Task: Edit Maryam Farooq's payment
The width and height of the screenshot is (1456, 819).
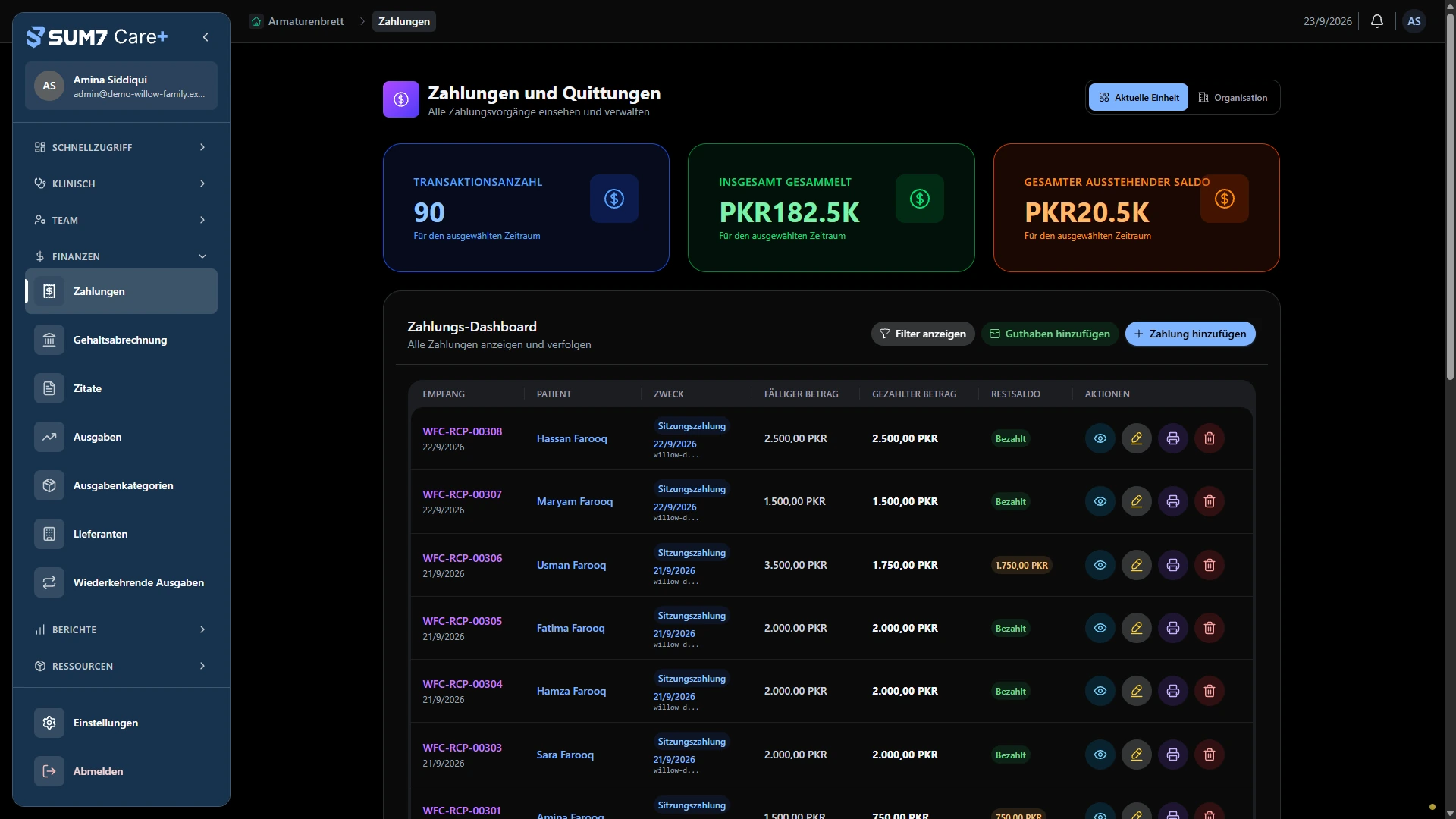Action: click(x=1137, y=501)
